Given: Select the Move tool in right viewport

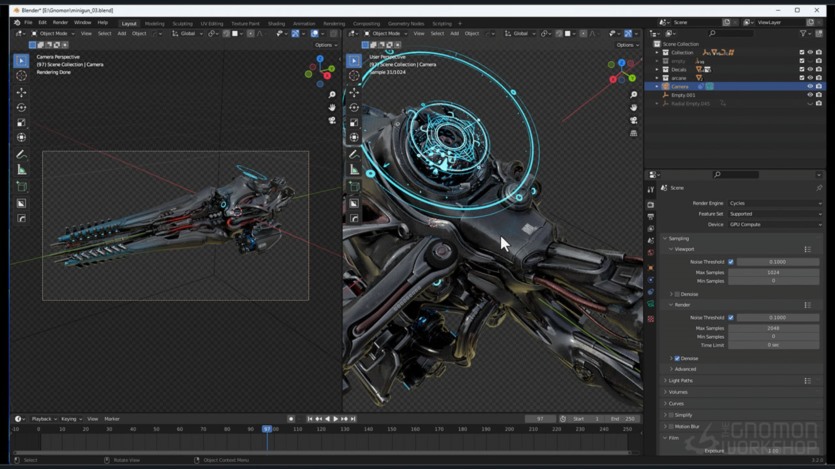Looking at the screenshot, I should click(x=354, y=92).
